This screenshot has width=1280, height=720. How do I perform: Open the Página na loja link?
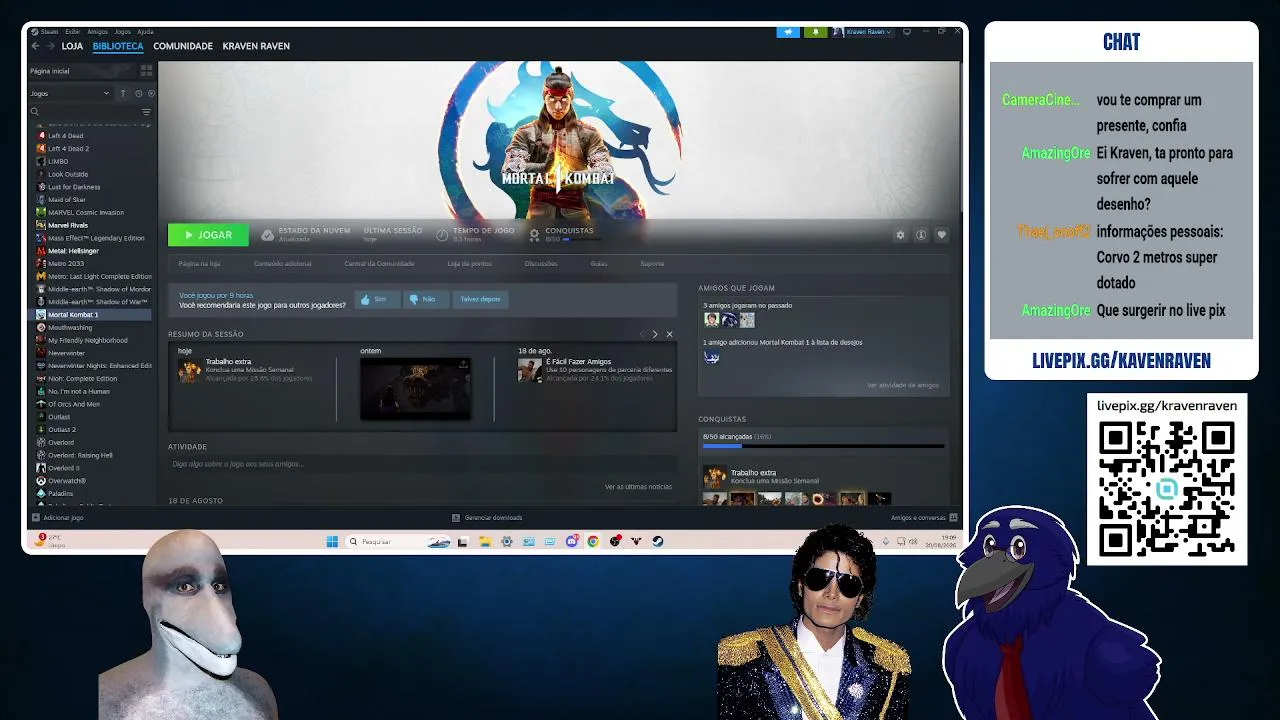[x=199, y=264]
